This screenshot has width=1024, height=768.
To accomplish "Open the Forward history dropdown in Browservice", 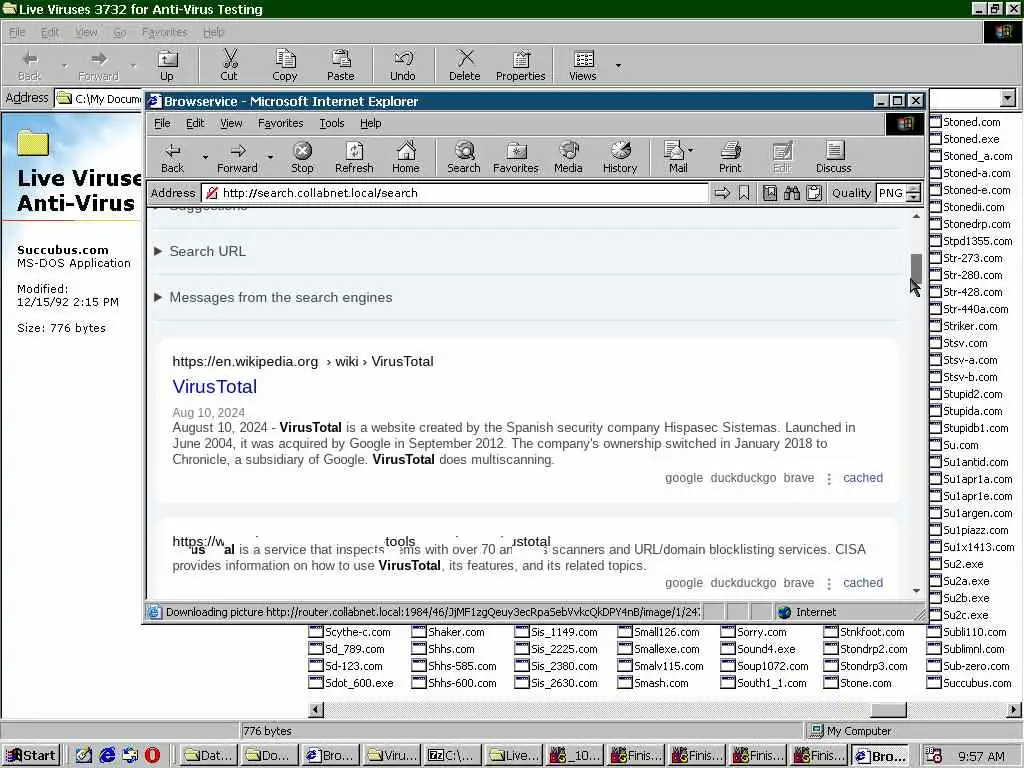I will (x=270, y=157).
